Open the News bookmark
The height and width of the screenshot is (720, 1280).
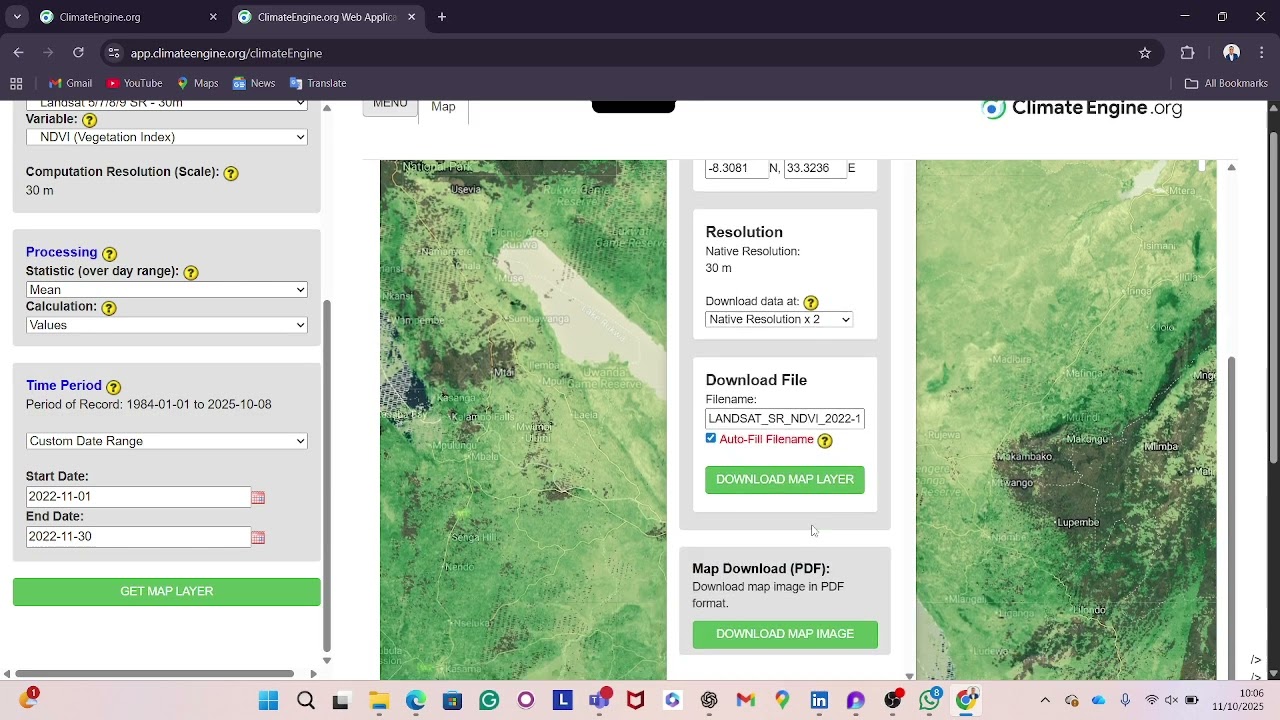254,83
